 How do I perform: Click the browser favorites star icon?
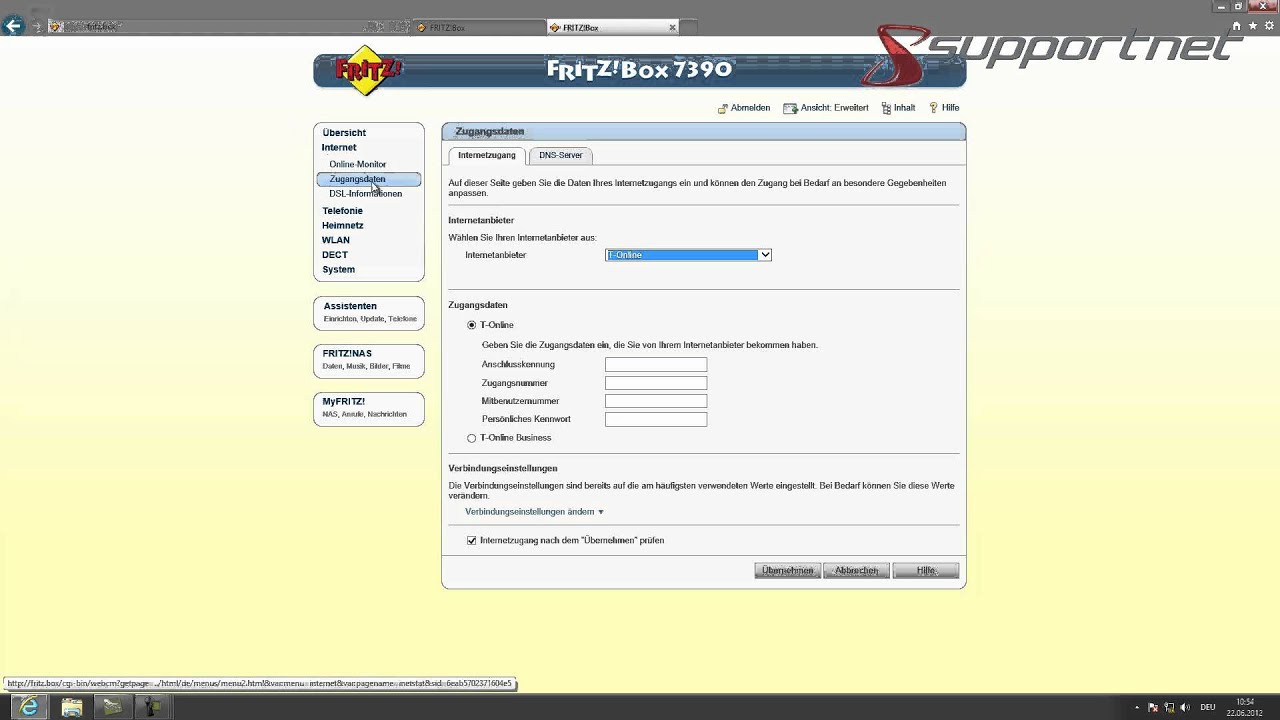click(x=1252, y=26)
